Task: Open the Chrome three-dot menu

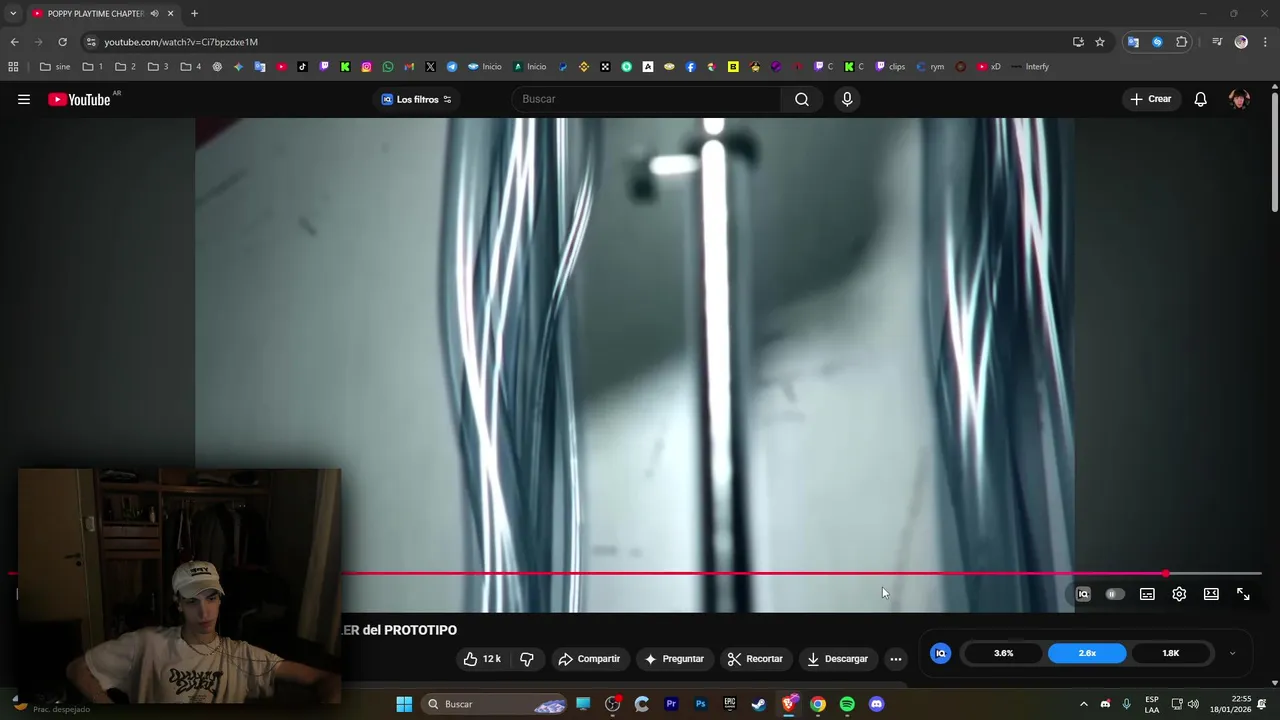Action: pyautogui.click(x=1265, y=42)
